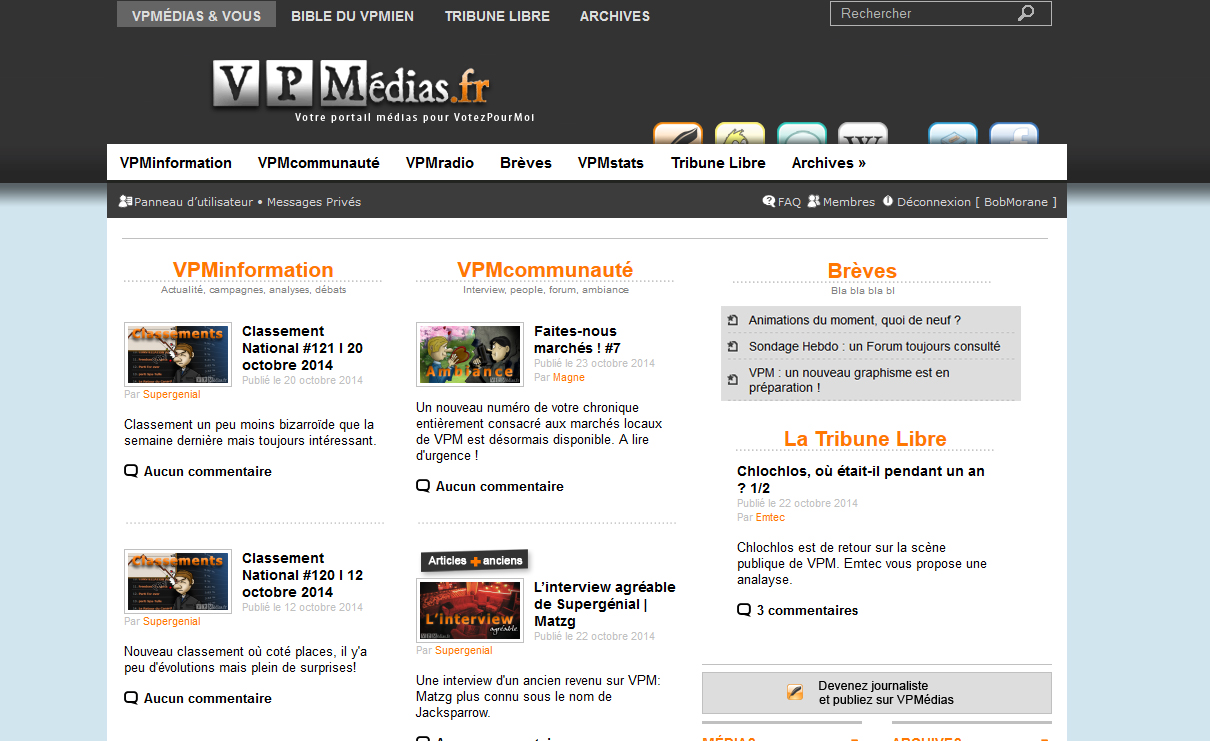Open the VPMcommunauté orange section heading
Screen dimensions: 1210x741
545,270
